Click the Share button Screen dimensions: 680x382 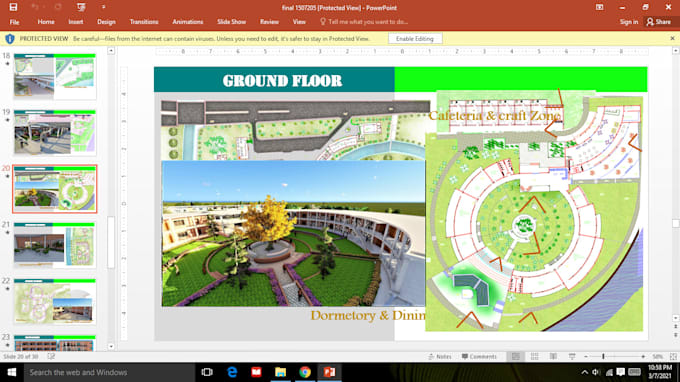(x=658, y=22)
